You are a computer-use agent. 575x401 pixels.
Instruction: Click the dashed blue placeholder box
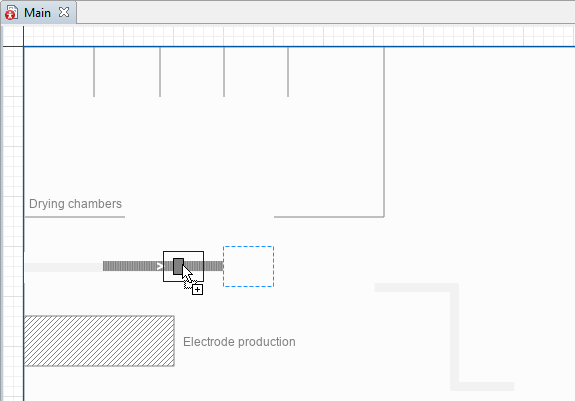click(x=248, y=266)
